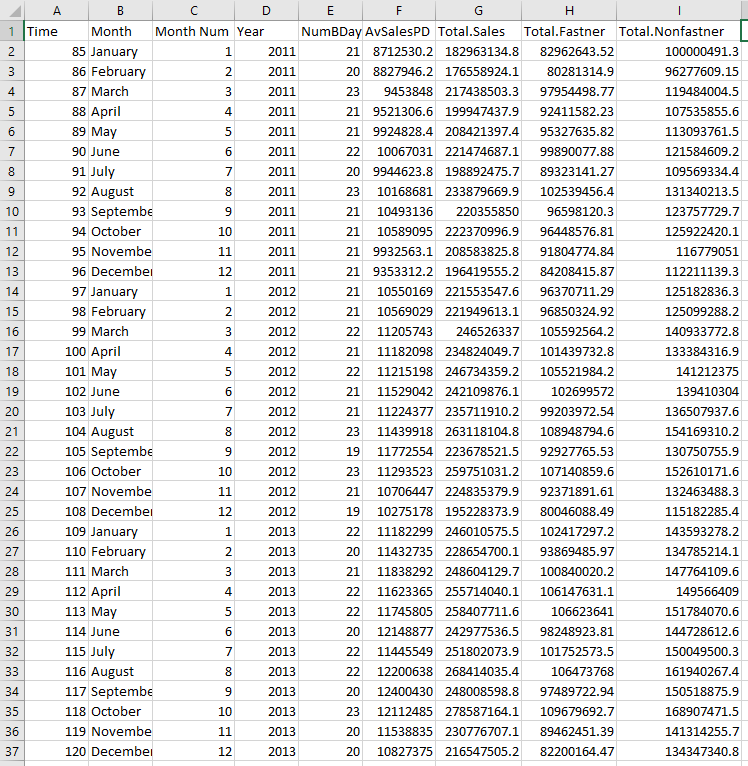748x766 pixels.
Task: Click Total.Nonfastner value 147764109.6
Action: pos(679,571)
